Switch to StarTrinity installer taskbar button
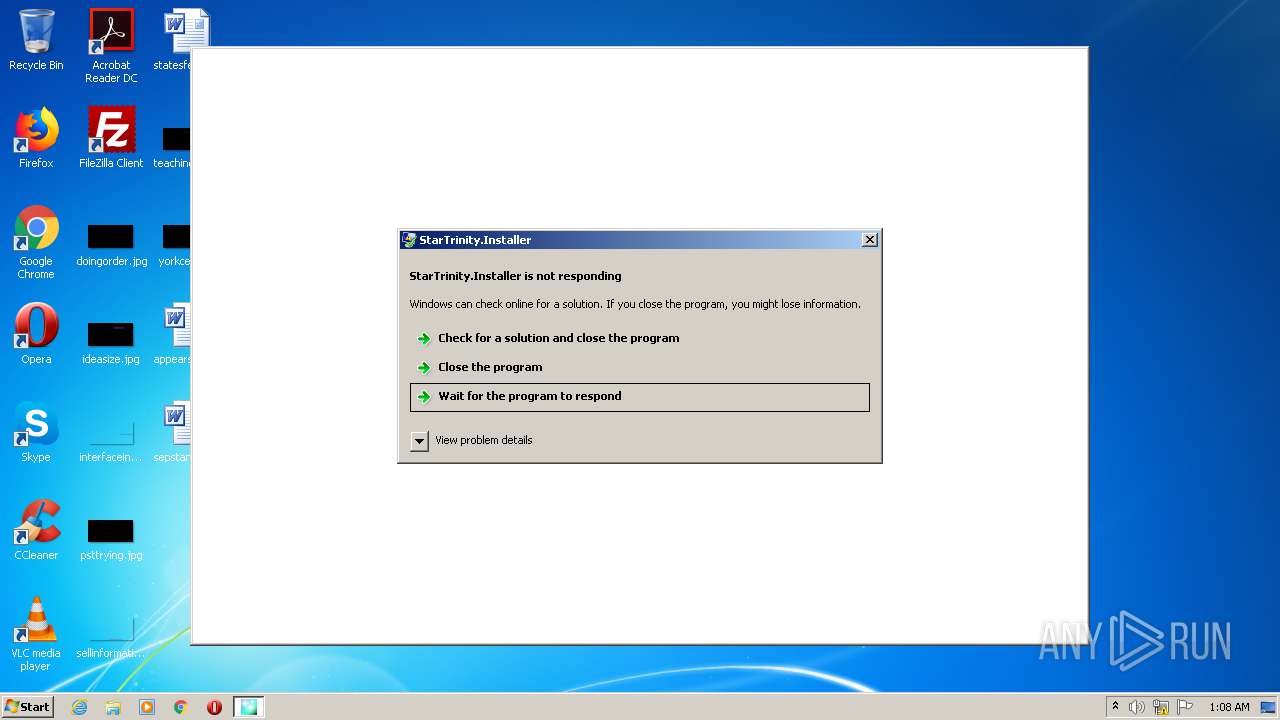The width and height of the screenshot is (1280, 720). click(248, 707)
